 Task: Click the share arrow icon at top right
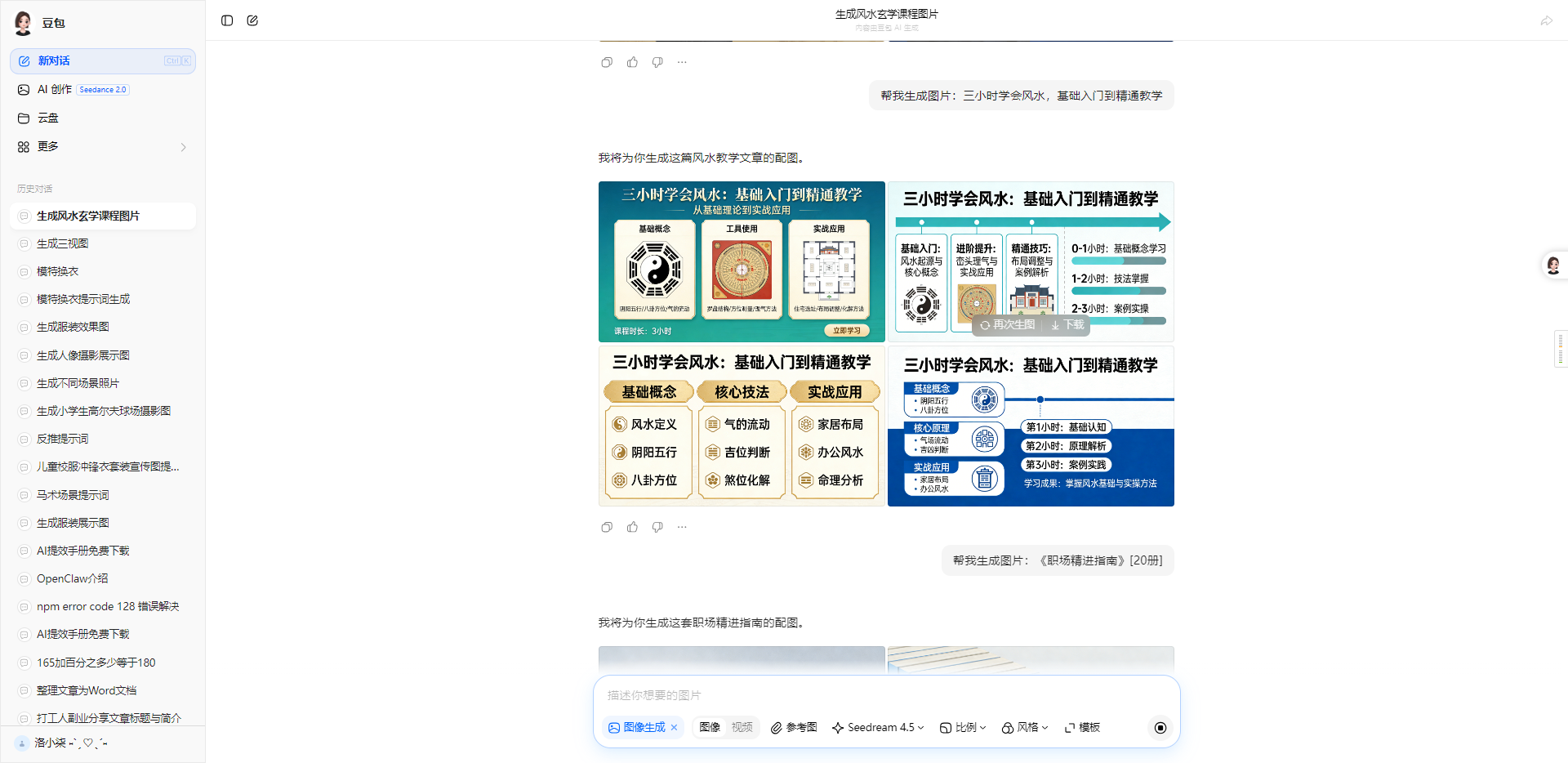tap(1546, 20)
